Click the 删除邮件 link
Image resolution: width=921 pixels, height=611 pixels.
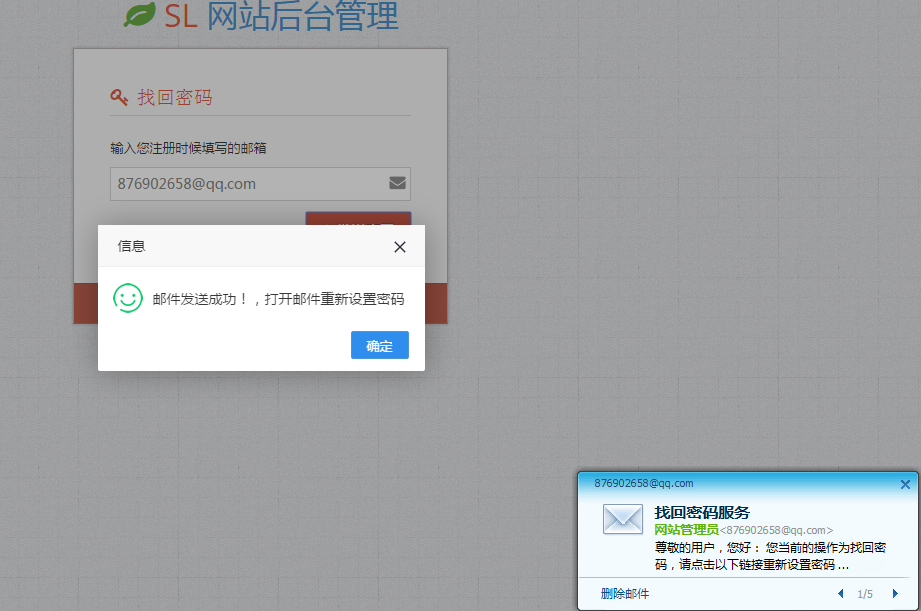[625, 594]
